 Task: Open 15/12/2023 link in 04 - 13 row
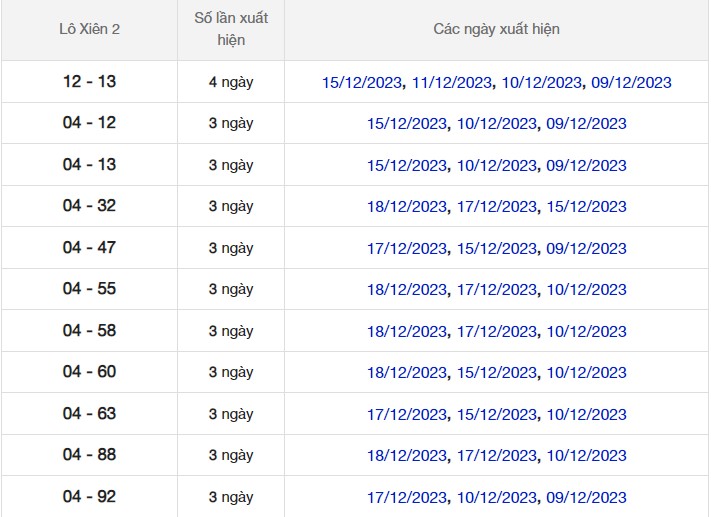(x=407, y=165)
